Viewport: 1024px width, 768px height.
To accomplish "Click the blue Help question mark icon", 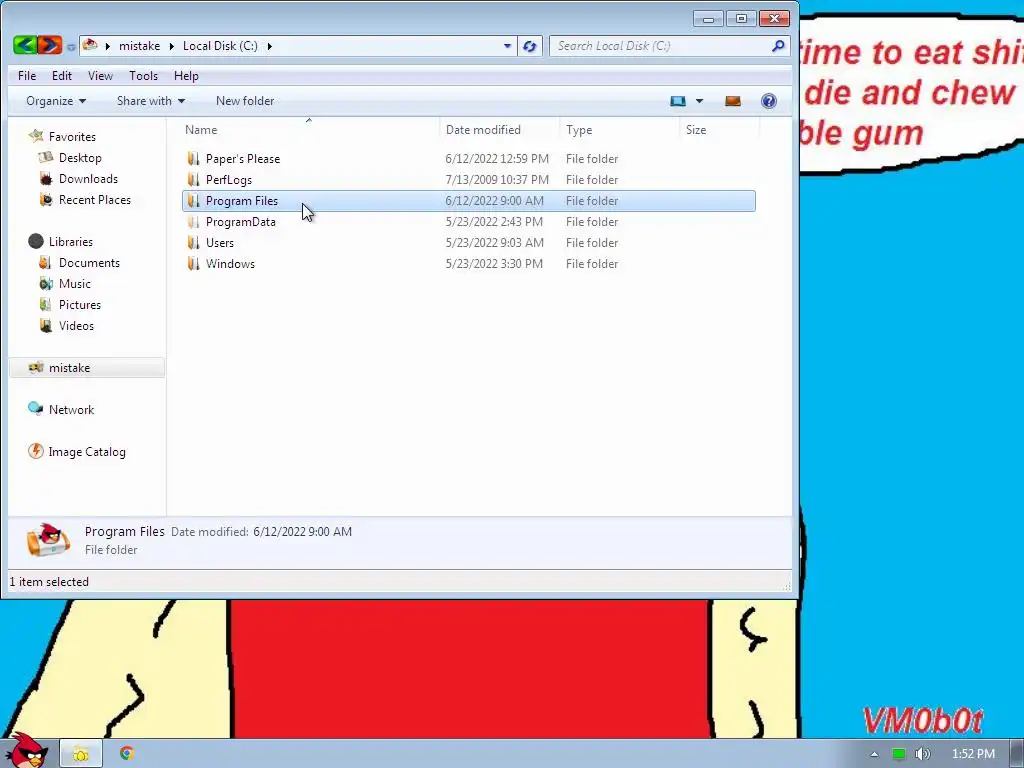I will 769,101.
